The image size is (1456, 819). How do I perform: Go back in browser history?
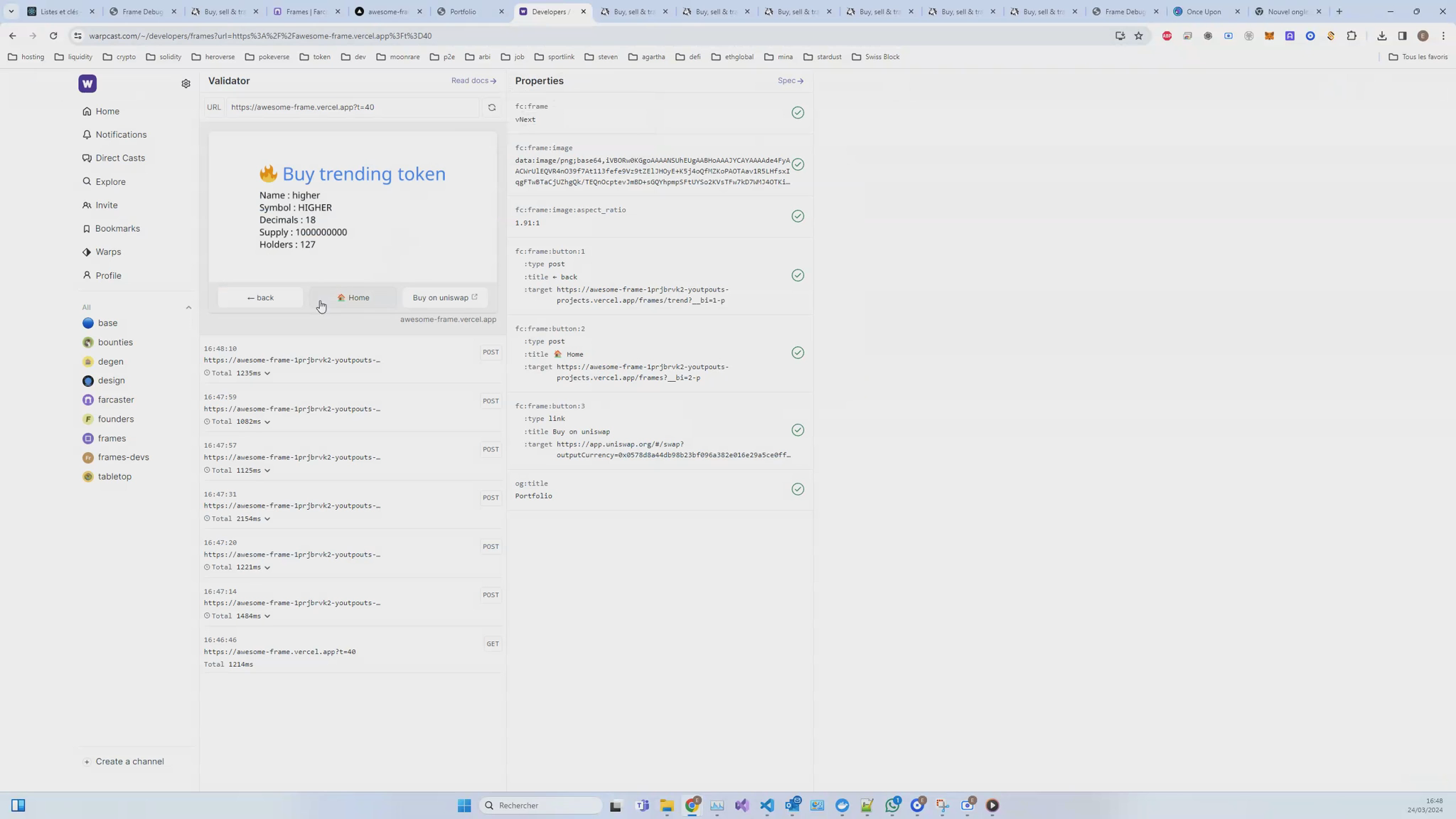pos(13,36)
